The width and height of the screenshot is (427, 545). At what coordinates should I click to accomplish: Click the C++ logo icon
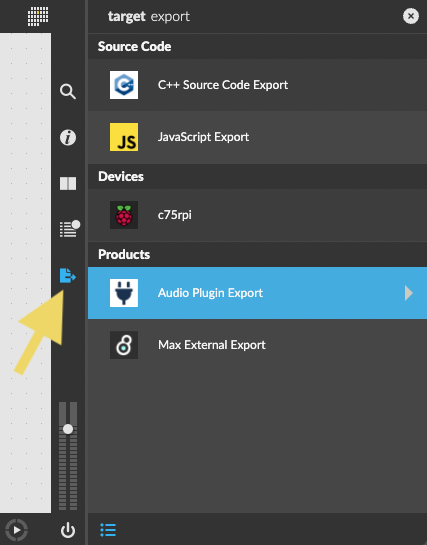[x=124, y=85]
